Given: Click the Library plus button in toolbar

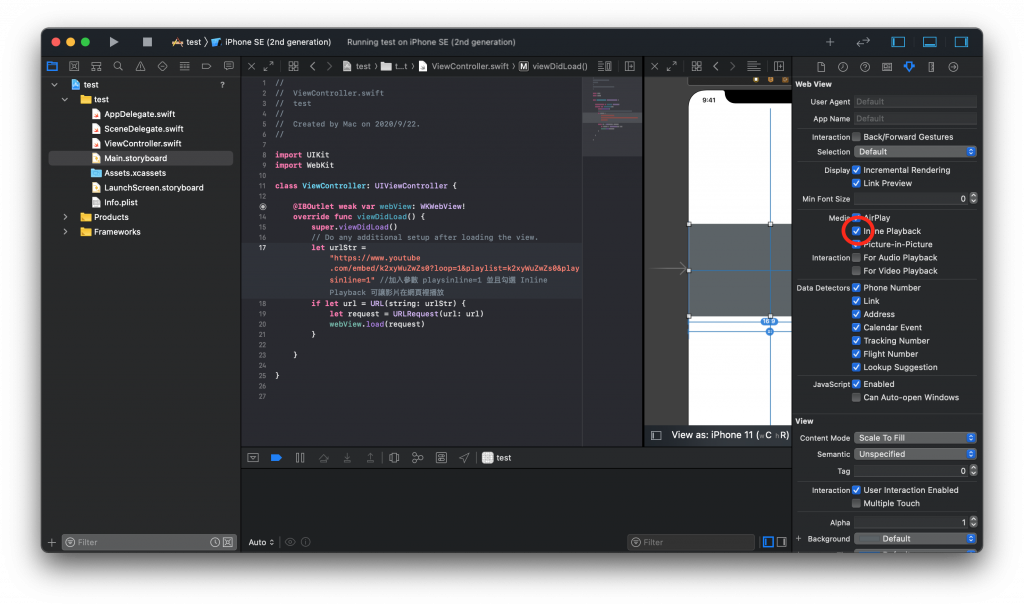Looking at the screenshot, I should [x=829, y=42].
